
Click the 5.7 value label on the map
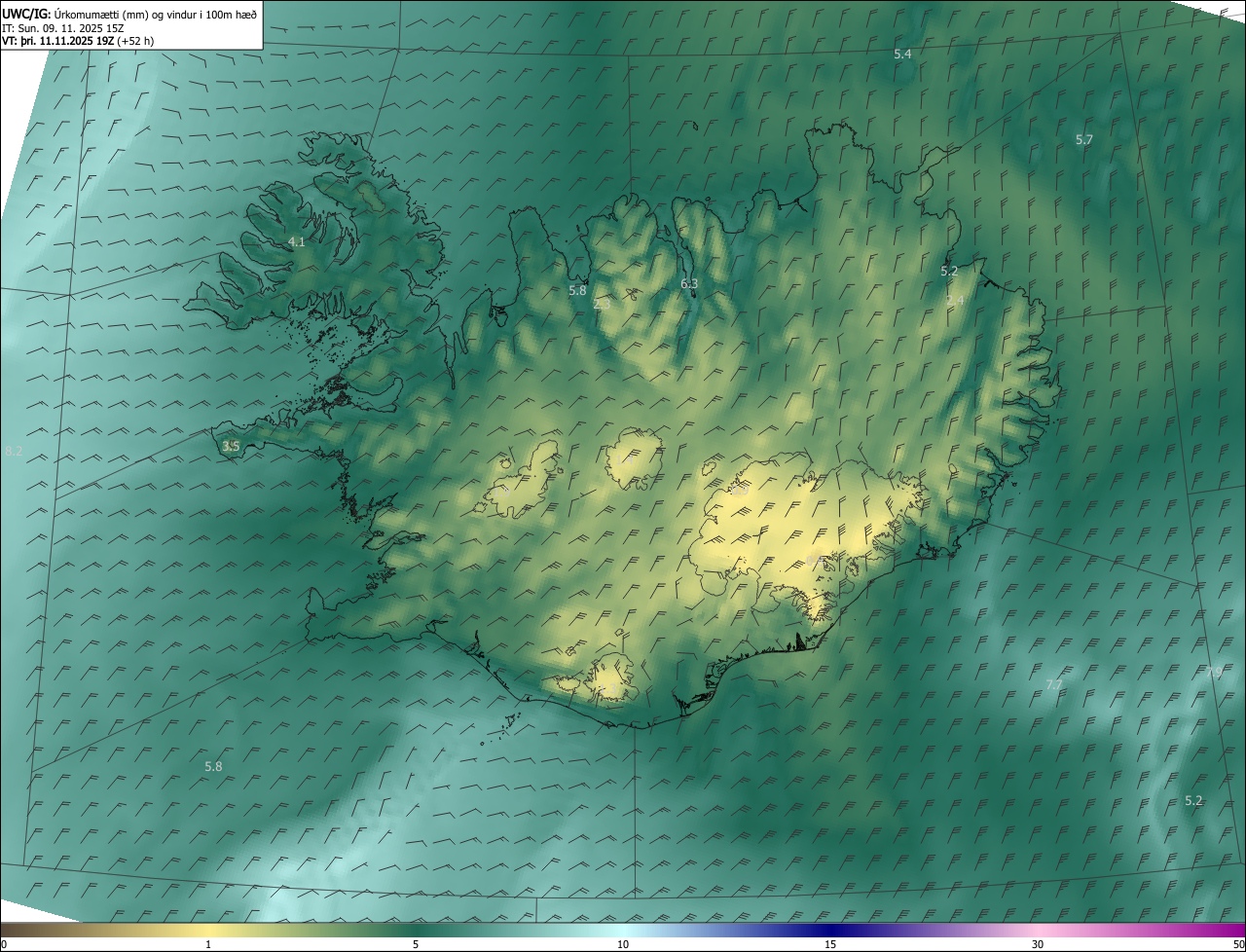click(x=1083, y=140)
